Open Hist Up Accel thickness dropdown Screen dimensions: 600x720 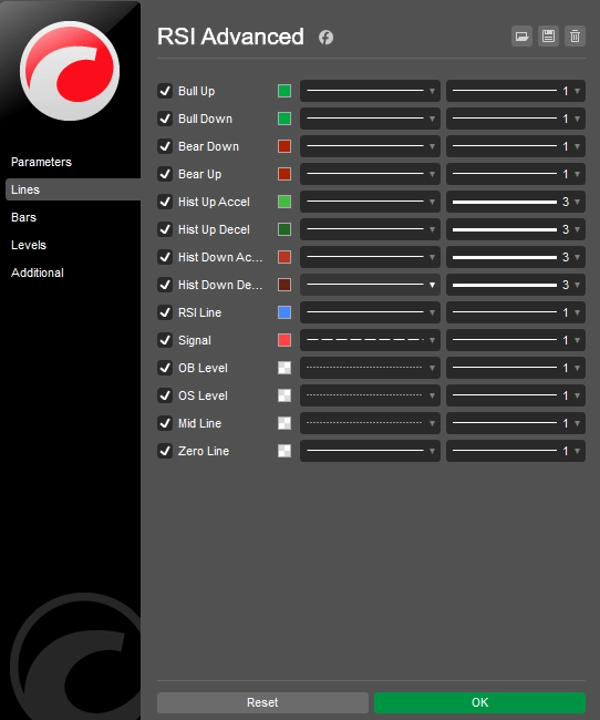516,202
